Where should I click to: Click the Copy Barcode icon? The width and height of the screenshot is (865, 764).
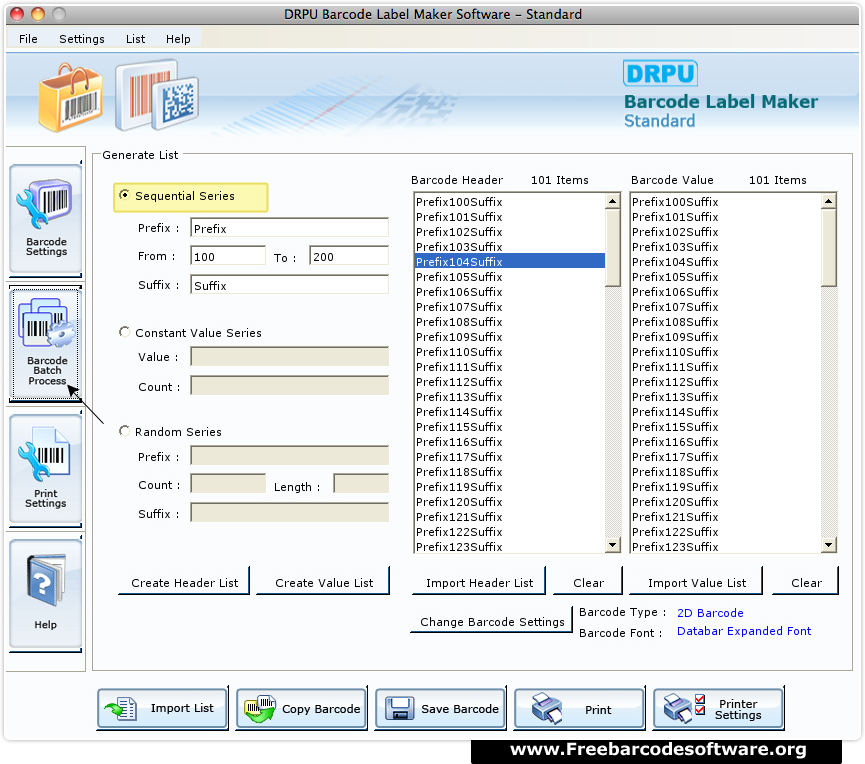coord(260,709)
